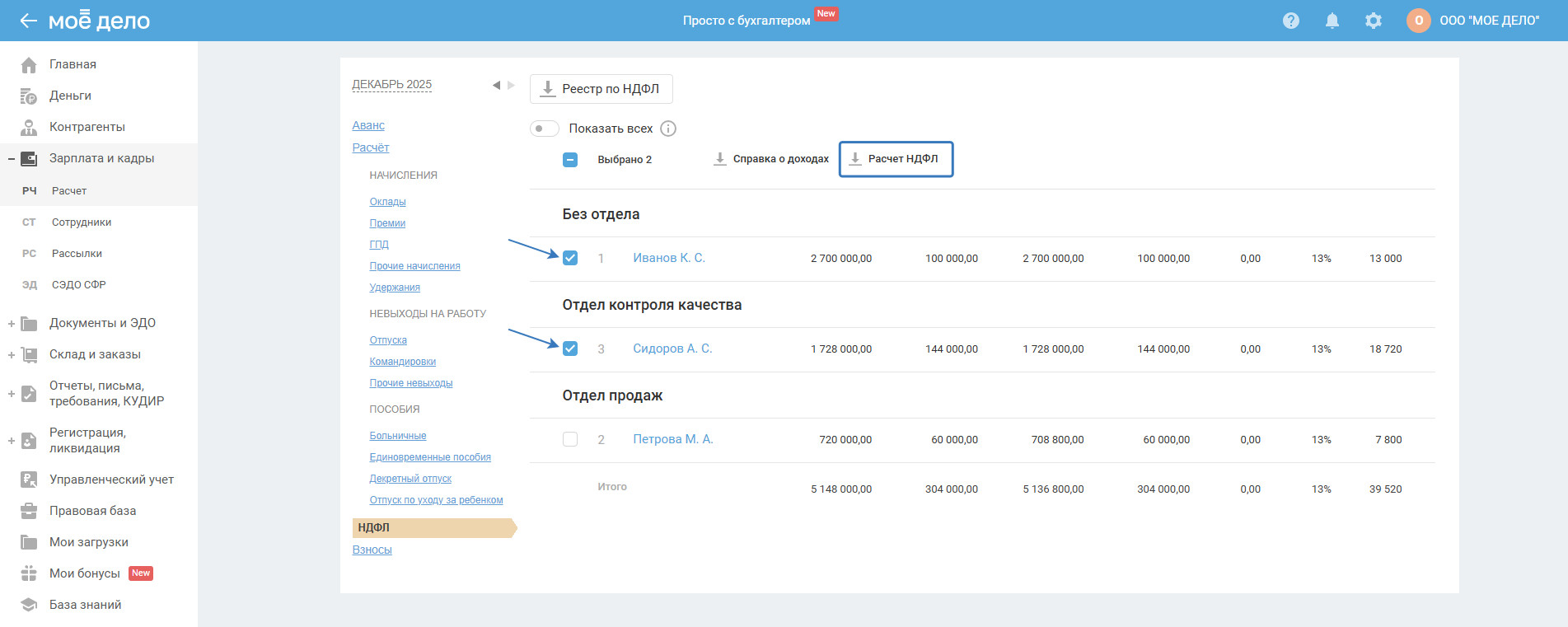Click the Мои бонусы gift icon
The height and width of the screenshot is (627, 1568).
pos(29,573)
